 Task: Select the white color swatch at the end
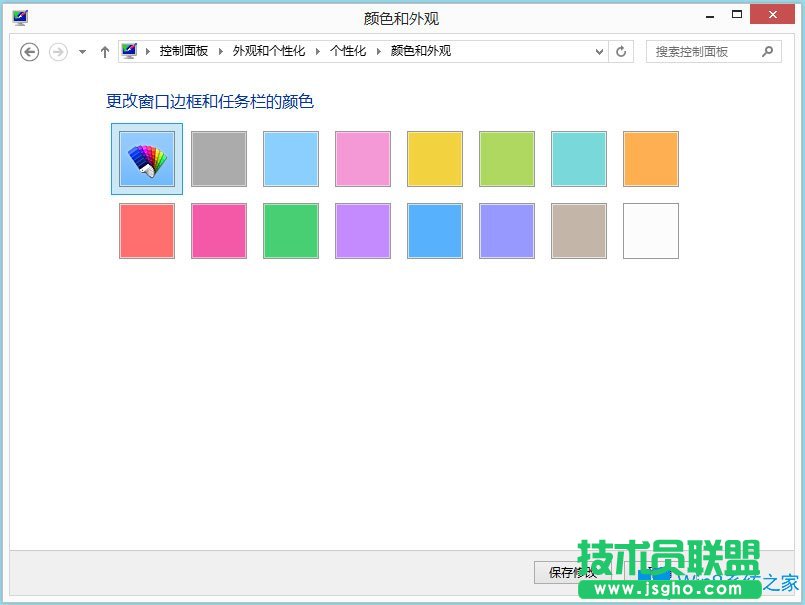tap(651, 231)
